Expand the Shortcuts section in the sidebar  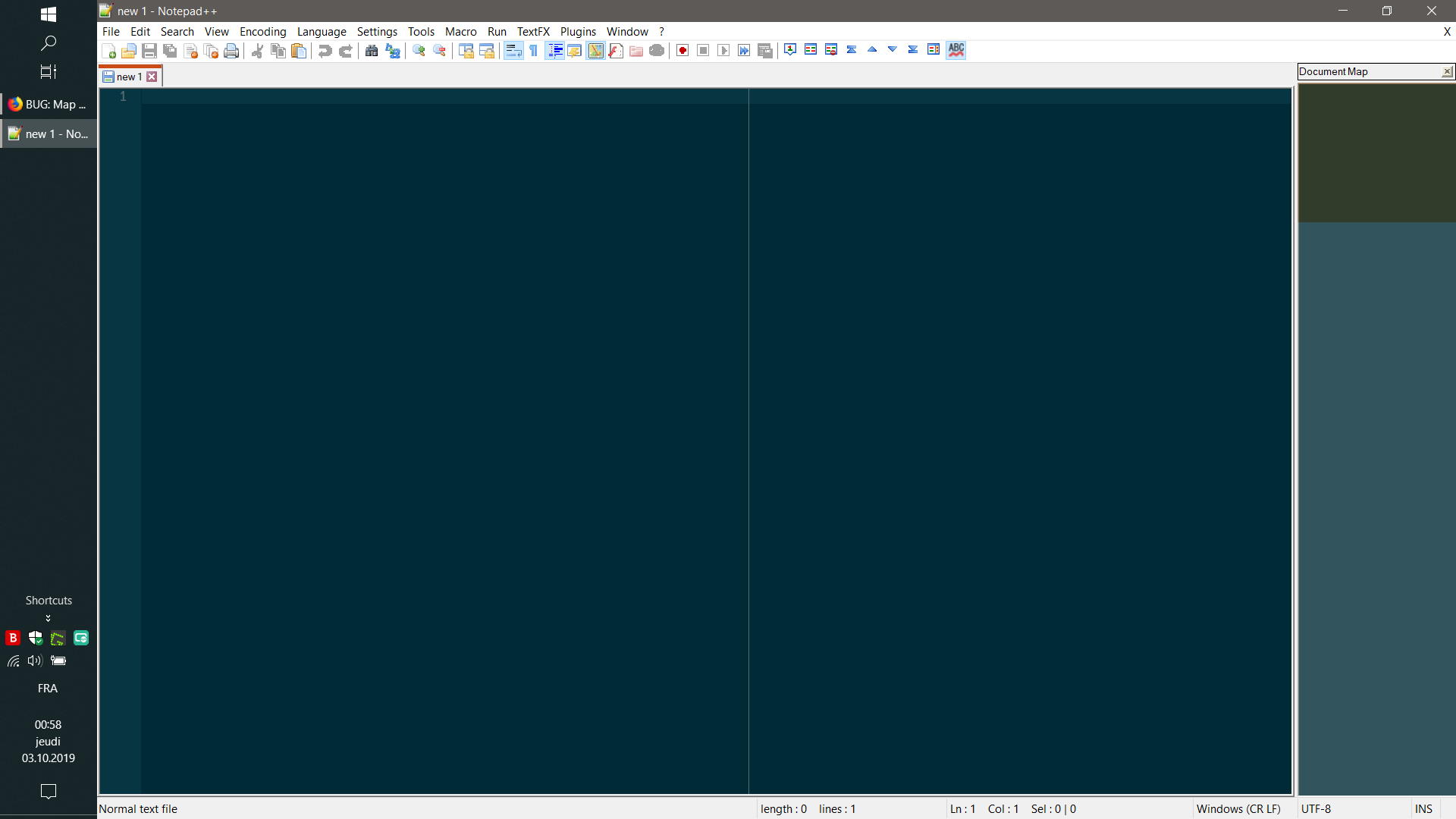point(48,617)
